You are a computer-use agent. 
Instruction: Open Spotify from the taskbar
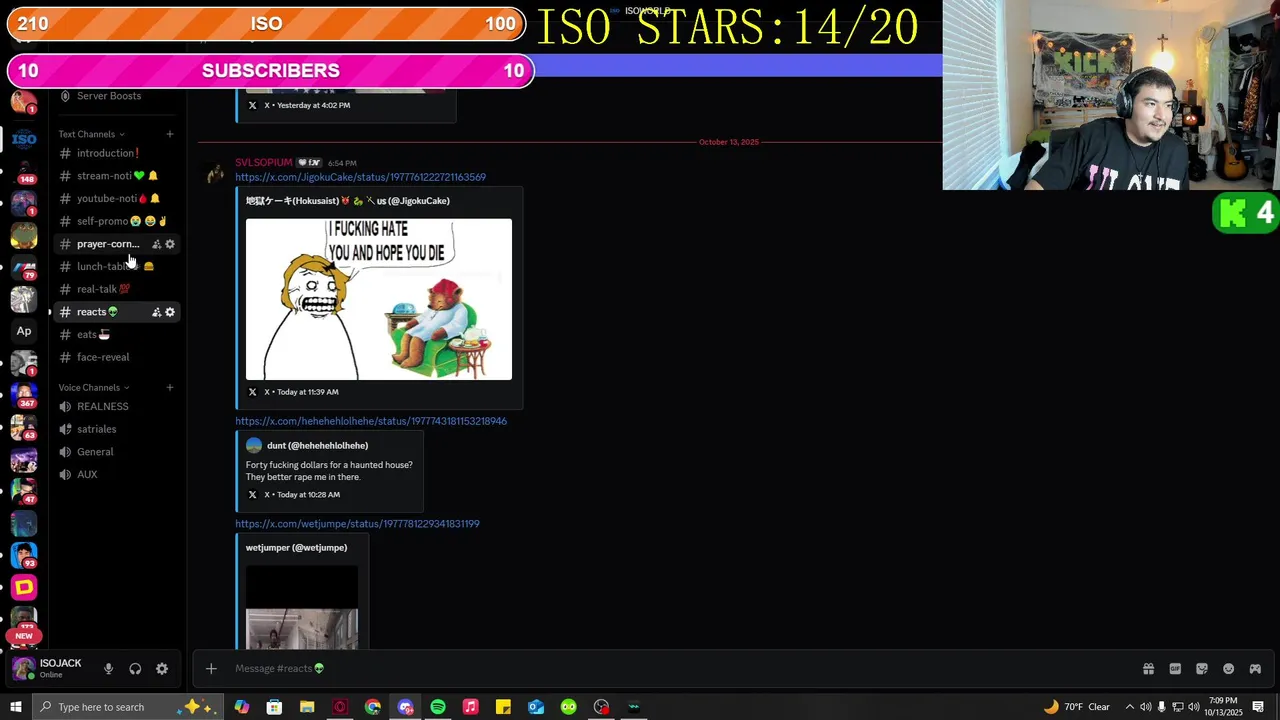(438, 707)
